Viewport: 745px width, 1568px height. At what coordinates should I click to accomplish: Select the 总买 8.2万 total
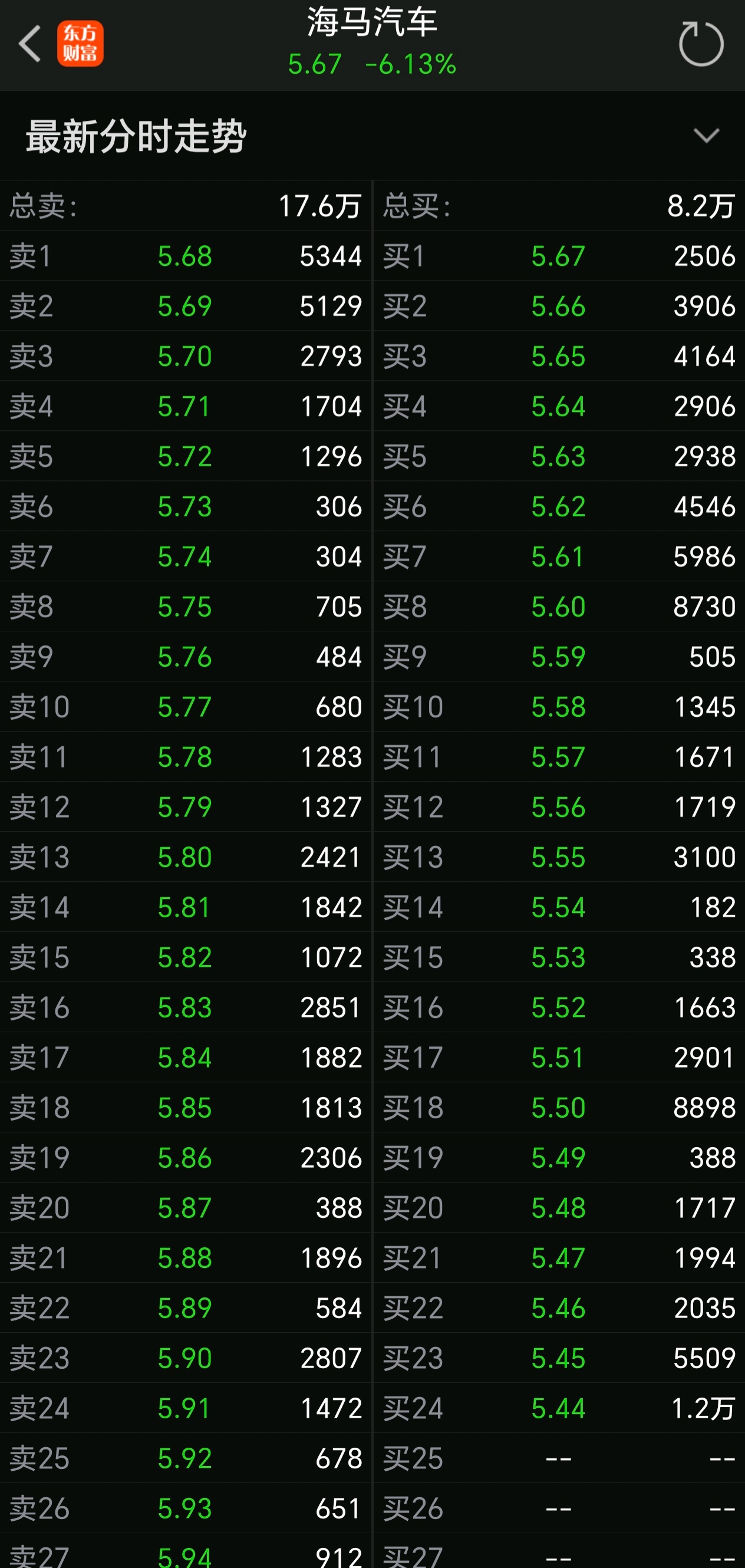pyautogui.click(x=701, y=206)
